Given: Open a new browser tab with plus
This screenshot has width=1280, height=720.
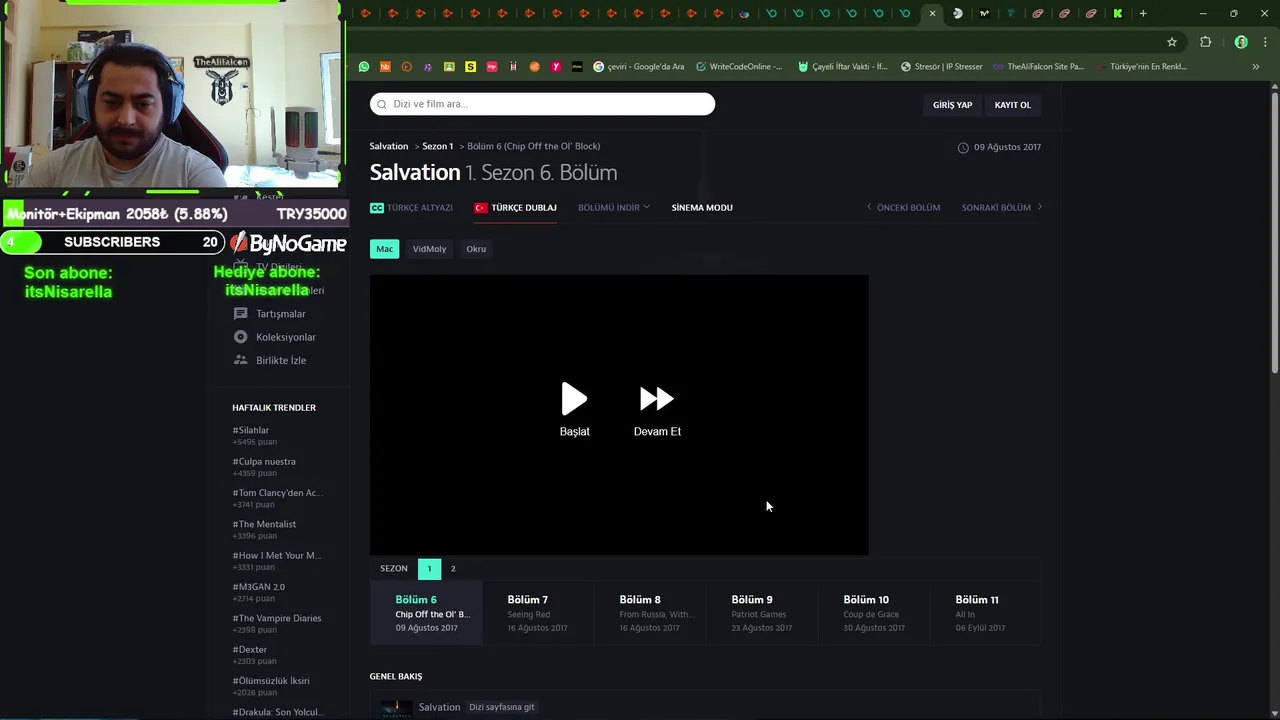Looking at the screenshot, I should (1143, 13).
